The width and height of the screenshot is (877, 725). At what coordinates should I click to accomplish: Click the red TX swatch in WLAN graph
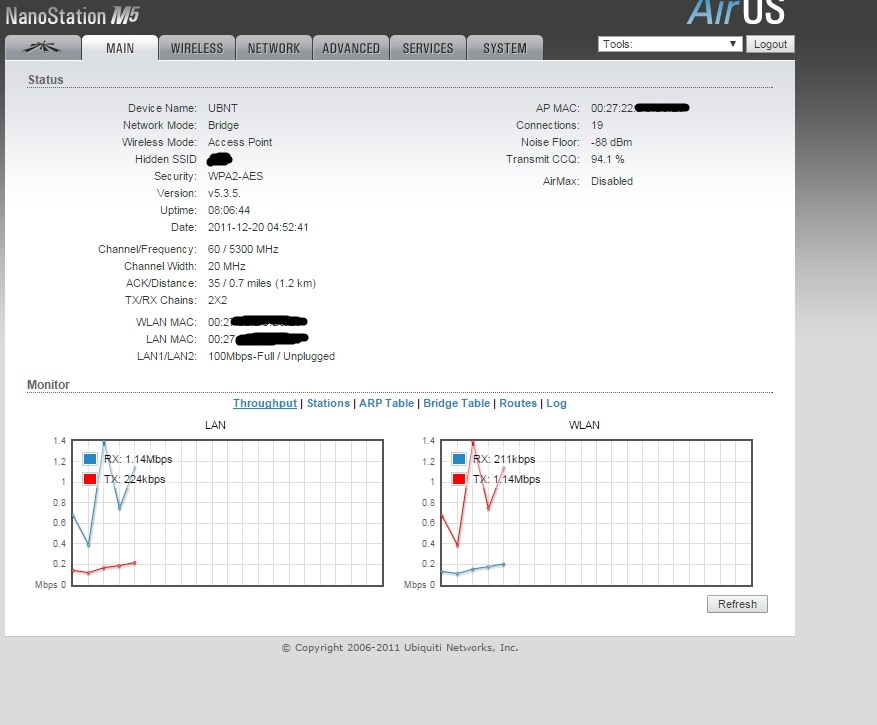[x=459, y=479]
